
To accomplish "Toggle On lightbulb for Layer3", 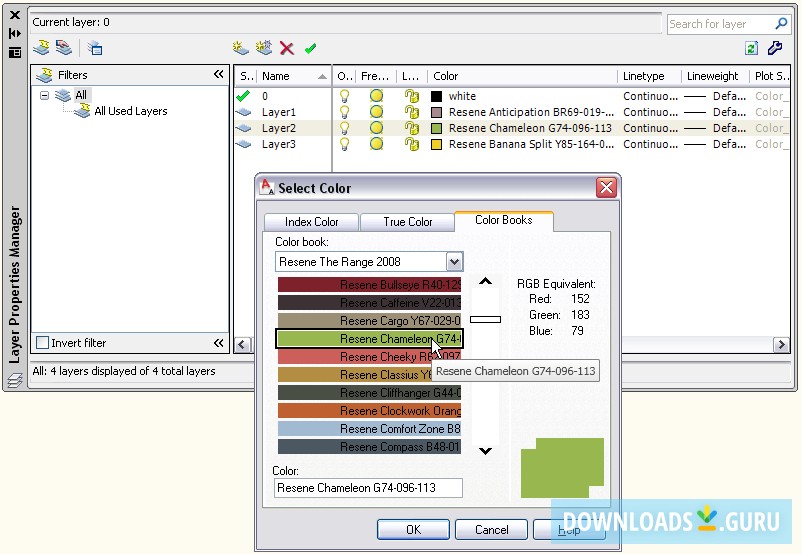I will pyautogui.click(x=345, y=144).
